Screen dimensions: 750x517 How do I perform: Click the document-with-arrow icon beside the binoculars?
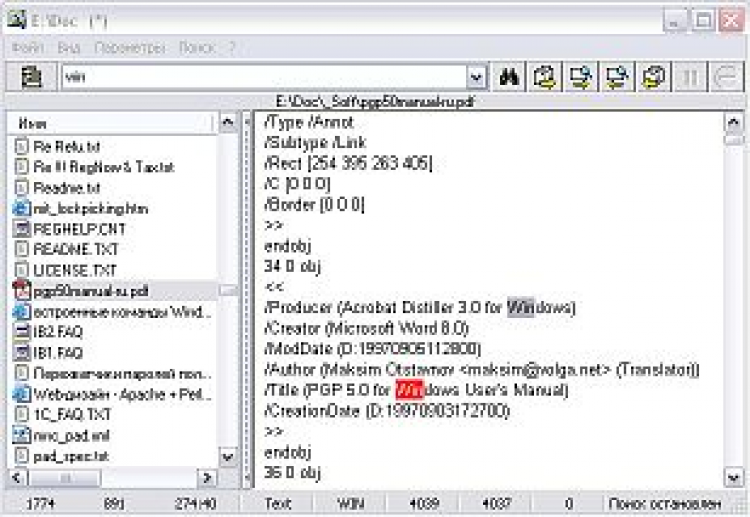point(545,77)
